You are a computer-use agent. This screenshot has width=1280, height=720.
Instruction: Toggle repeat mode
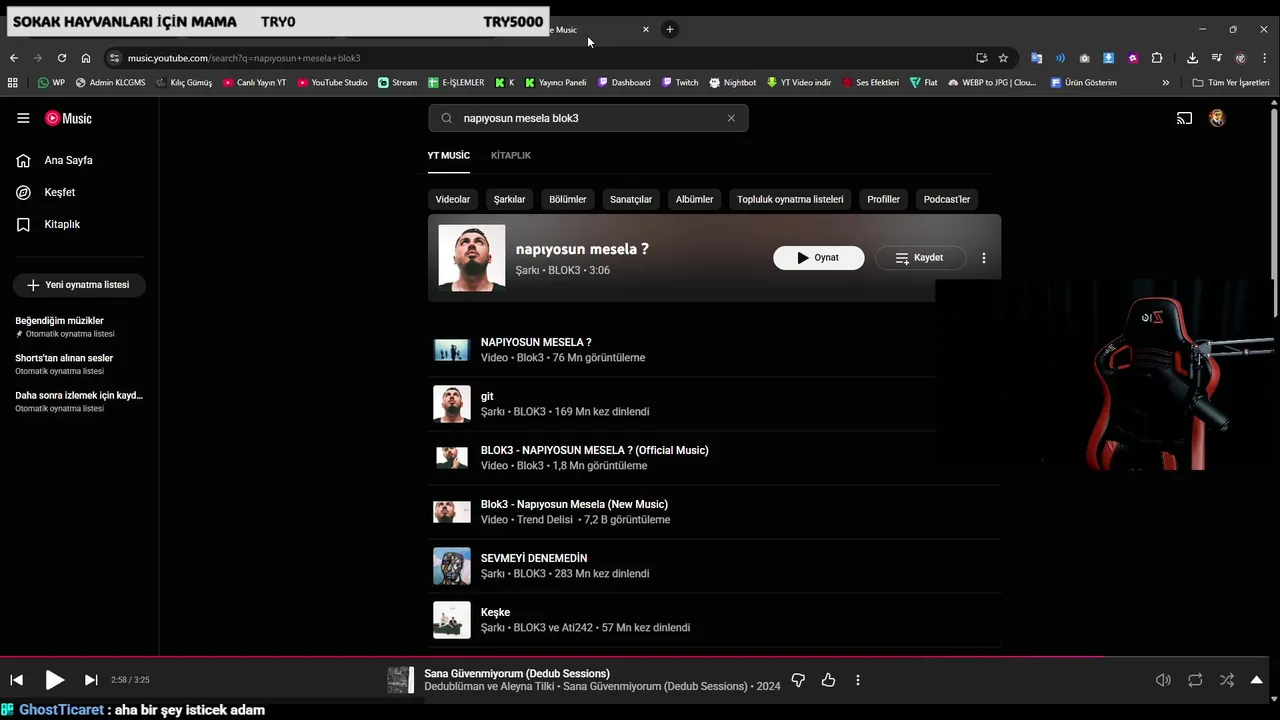pos(1195,680)
